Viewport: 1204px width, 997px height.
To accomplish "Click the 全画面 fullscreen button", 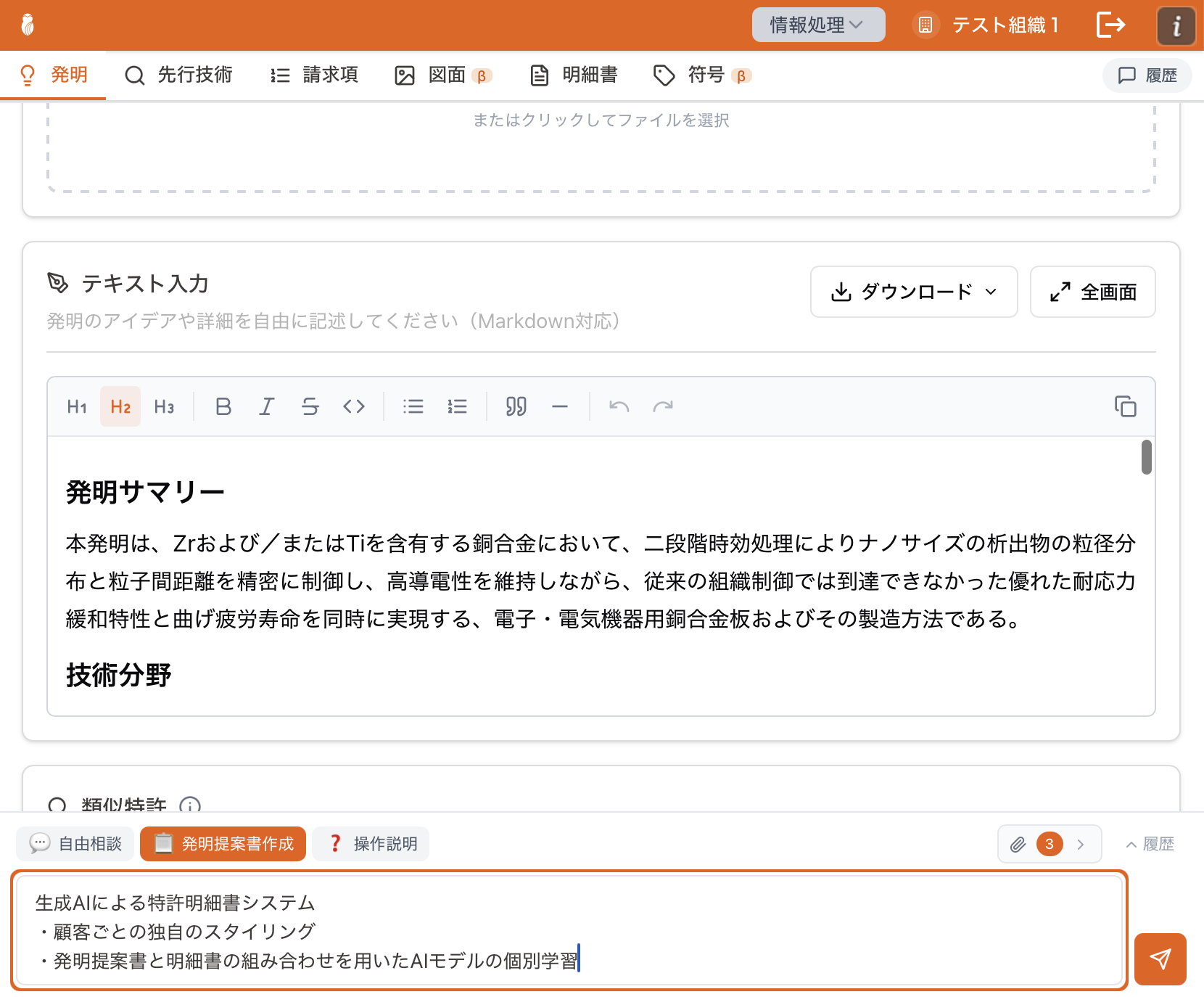I will click(x=1092, y=292).
